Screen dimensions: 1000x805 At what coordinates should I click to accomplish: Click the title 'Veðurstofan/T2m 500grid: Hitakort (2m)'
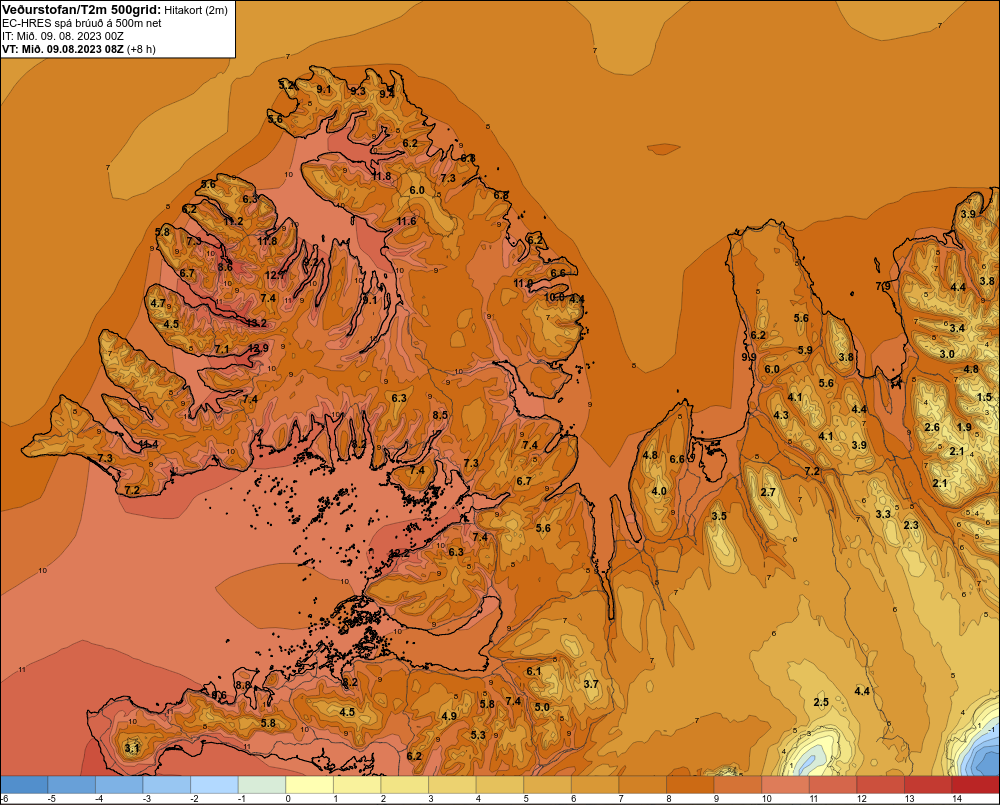click(x=115, y=10)
